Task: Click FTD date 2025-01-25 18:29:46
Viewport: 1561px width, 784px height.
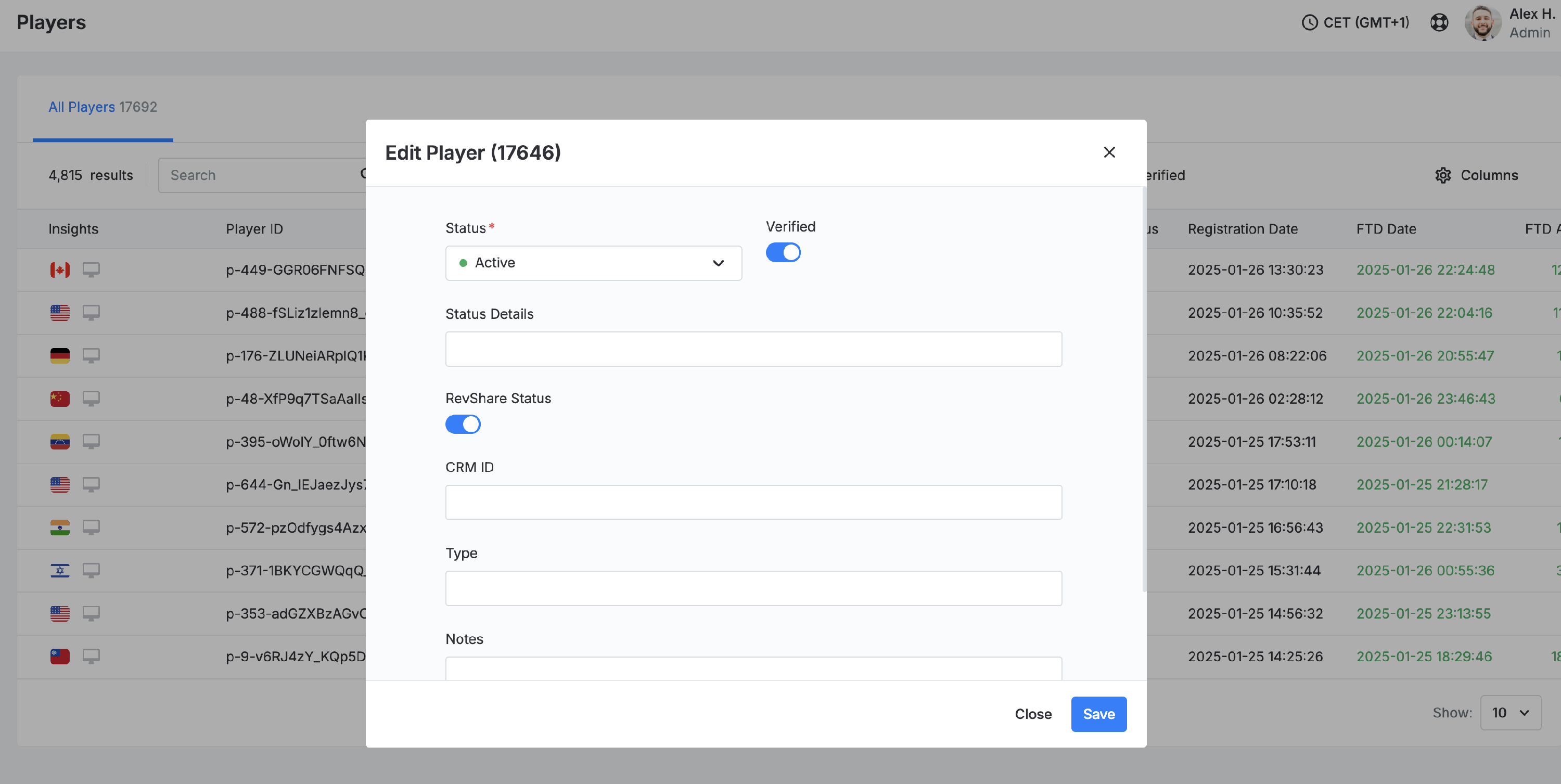Action: coord(1424,657)
